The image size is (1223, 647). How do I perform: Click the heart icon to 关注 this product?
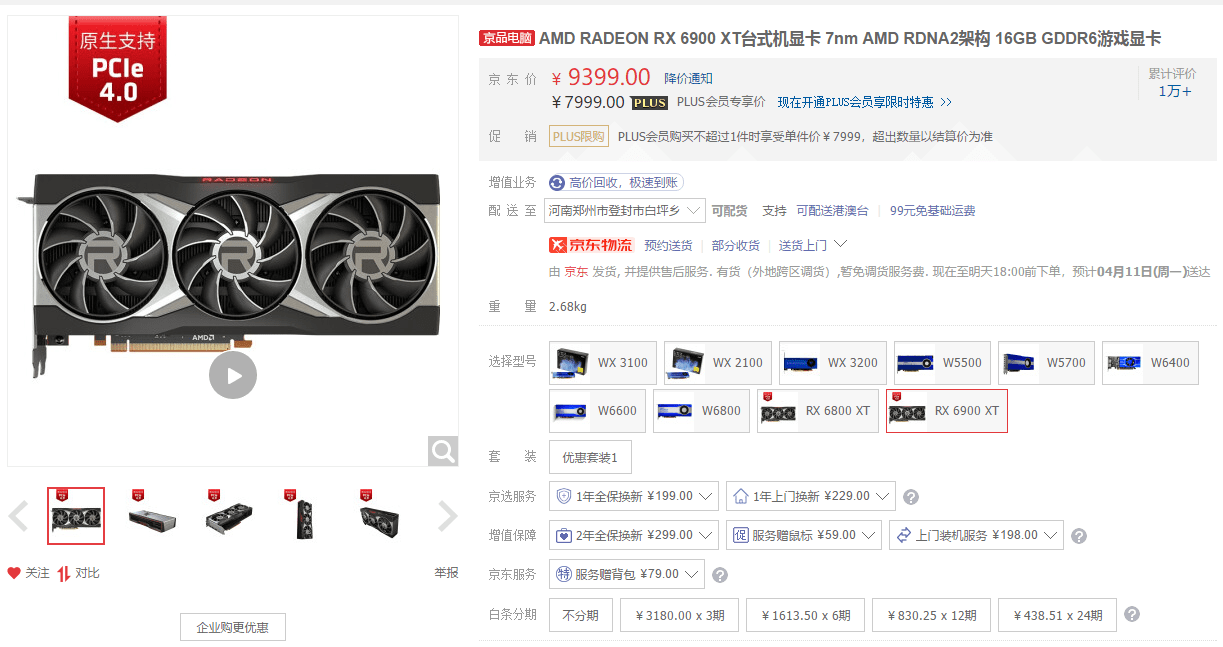[13, 572]
